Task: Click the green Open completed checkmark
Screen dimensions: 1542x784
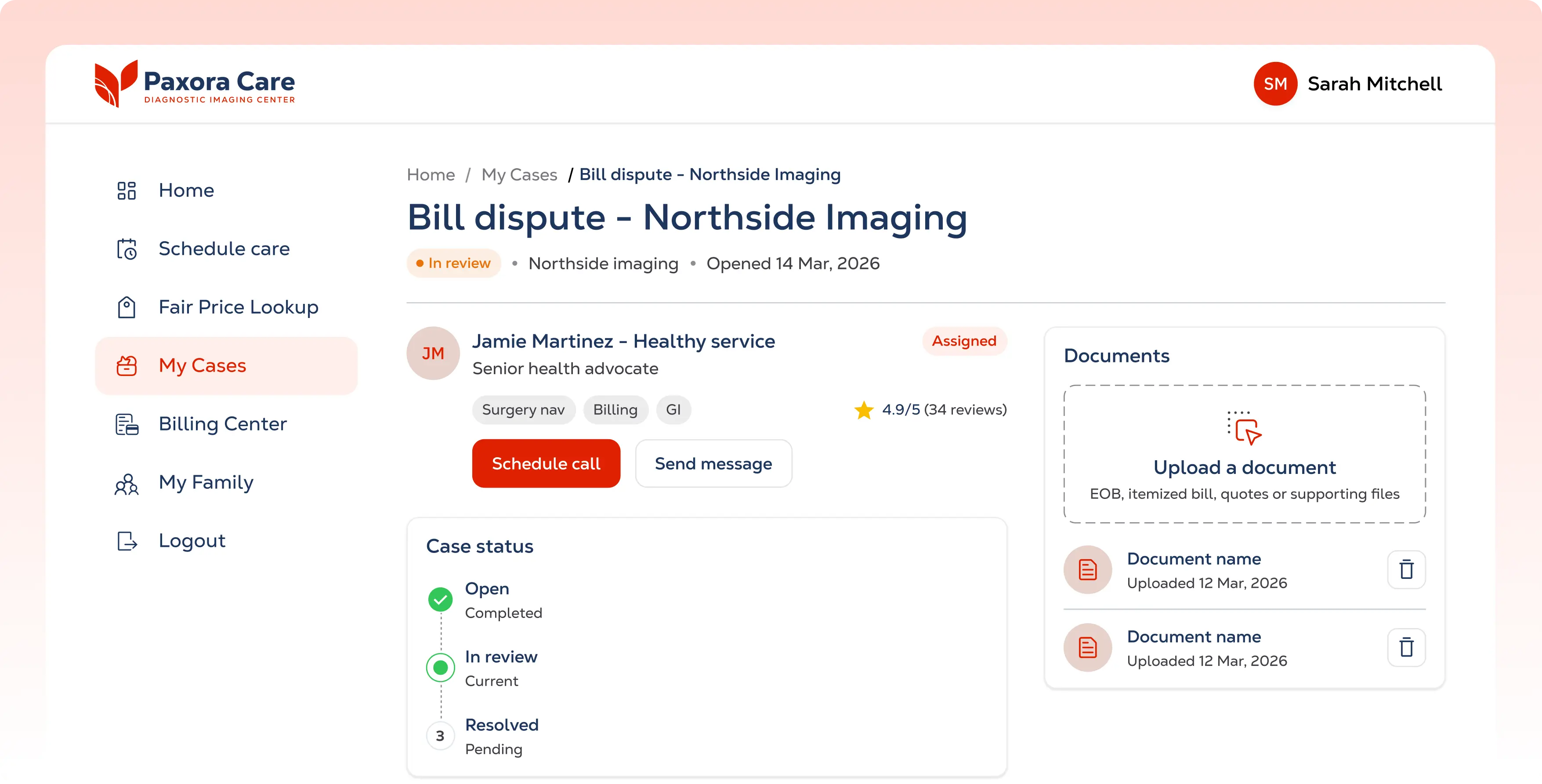Action: 440,599
